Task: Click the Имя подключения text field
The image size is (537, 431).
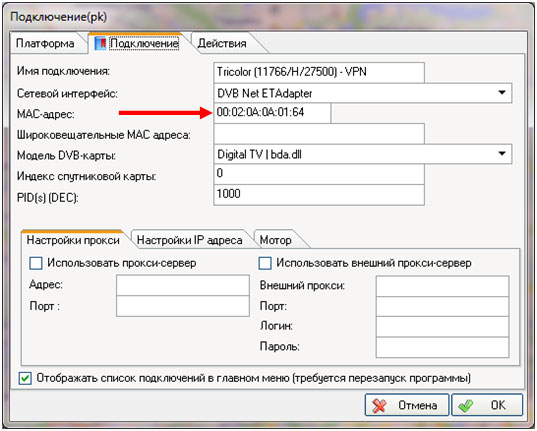Action: 319,72
